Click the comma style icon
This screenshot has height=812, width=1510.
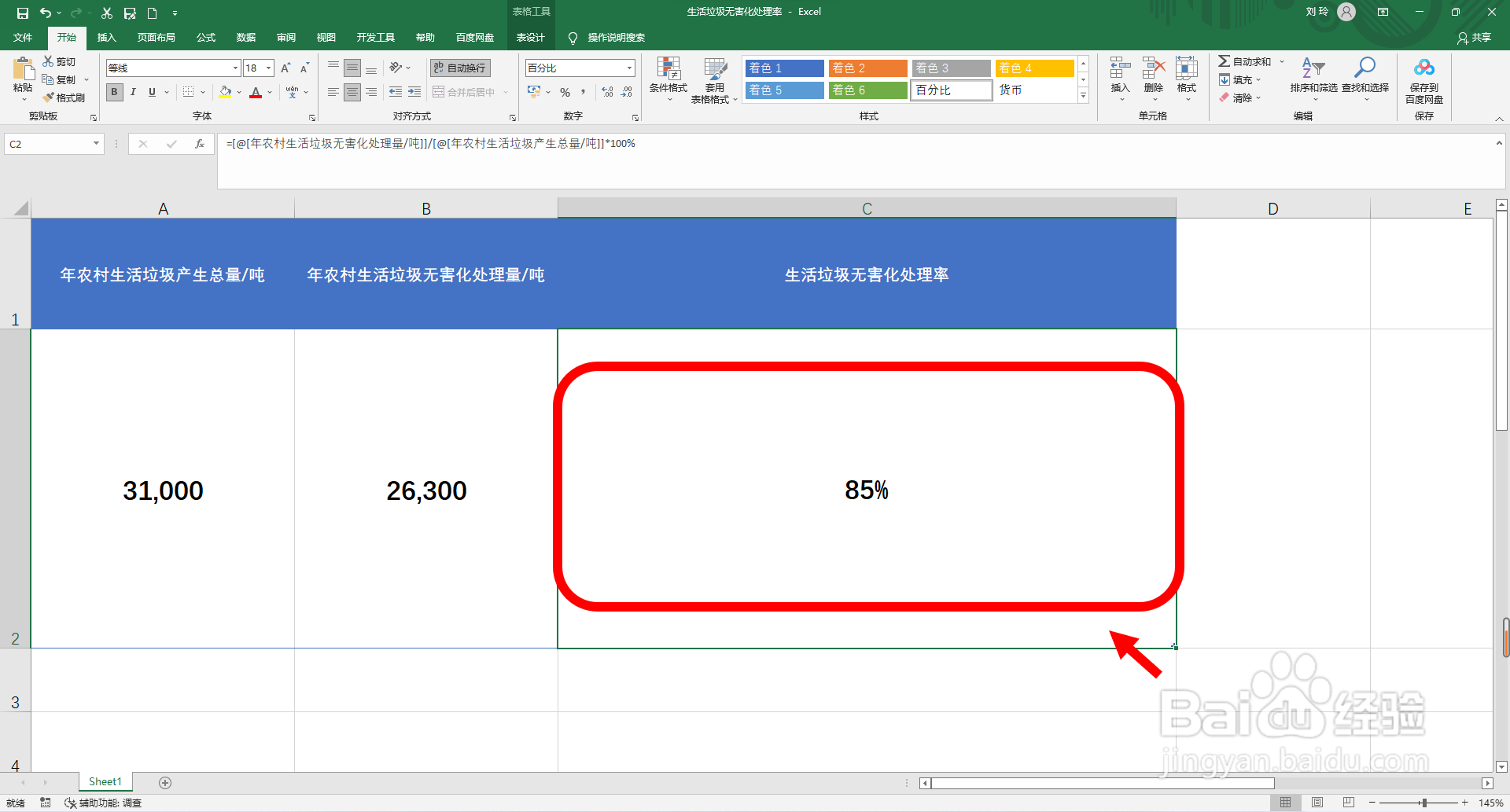pyautogui.click(x=584, y=92)
